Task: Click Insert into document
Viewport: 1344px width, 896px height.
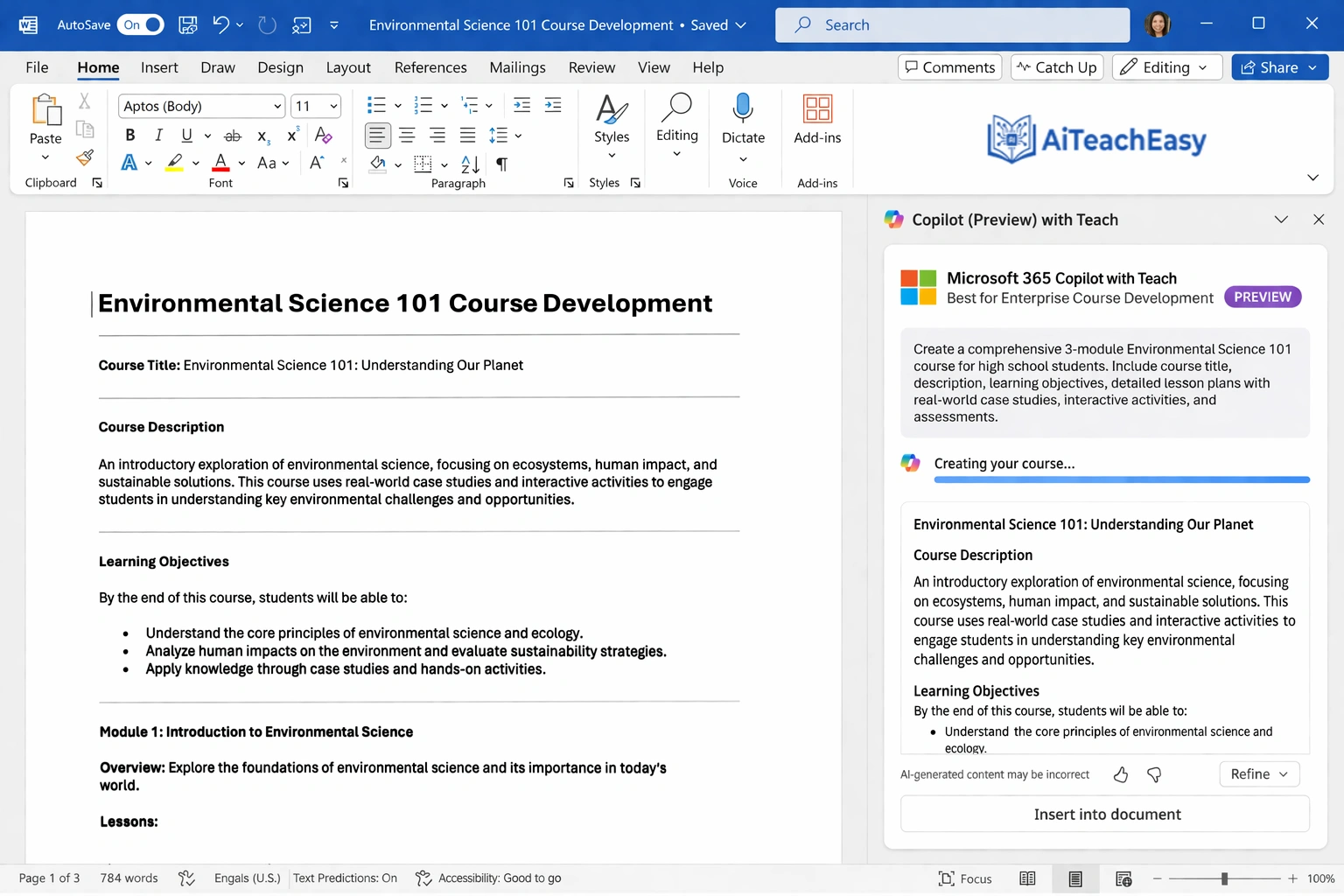Action: click(x=1105, y=814)
